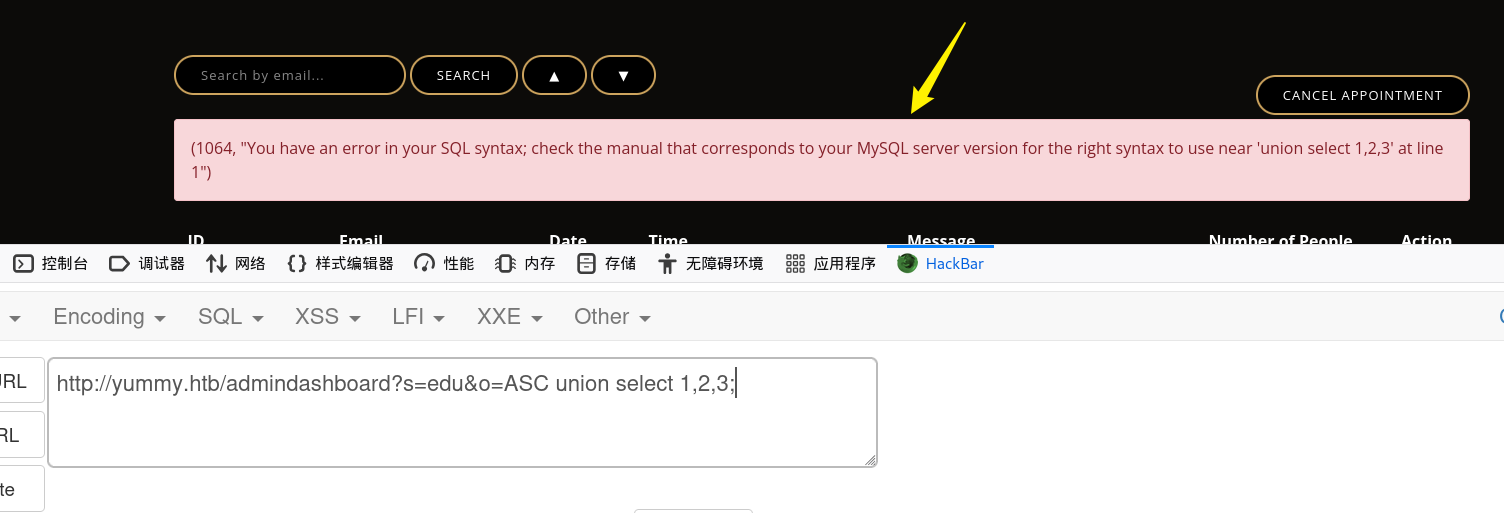Open the Debugger (调试器) panel
Viewport: 1504px width, 513px height.
click(x=147, y=264)
